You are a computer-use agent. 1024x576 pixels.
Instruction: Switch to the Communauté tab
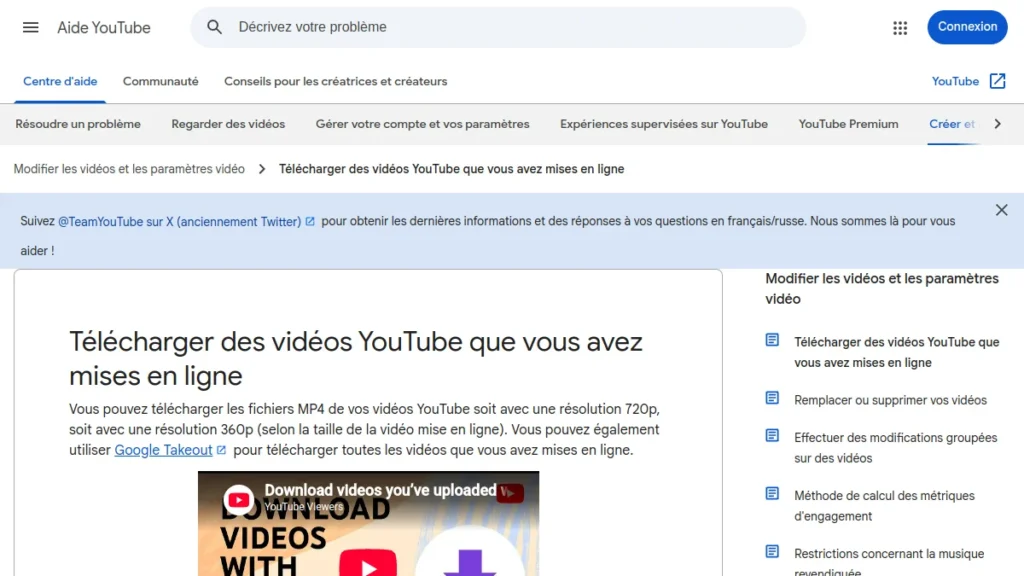coord(161,82)
